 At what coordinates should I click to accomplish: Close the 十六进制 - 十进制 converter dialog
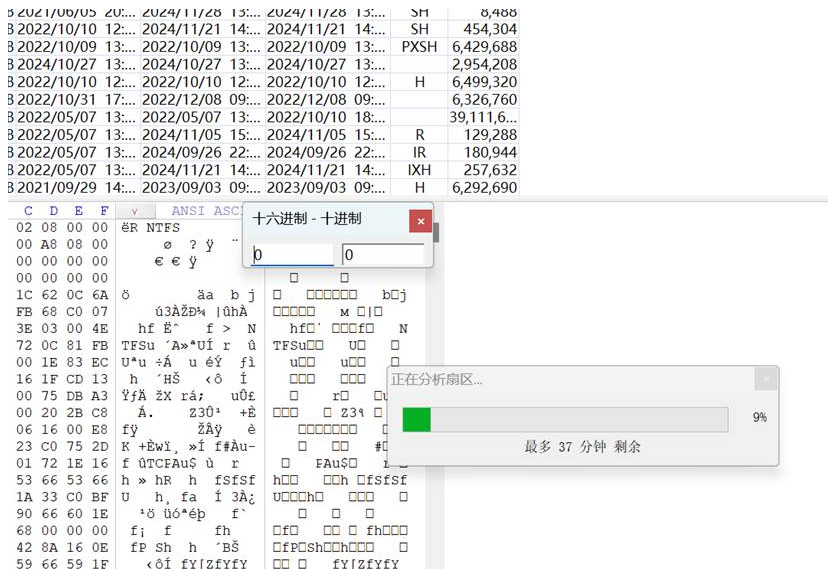coord(420,221)
